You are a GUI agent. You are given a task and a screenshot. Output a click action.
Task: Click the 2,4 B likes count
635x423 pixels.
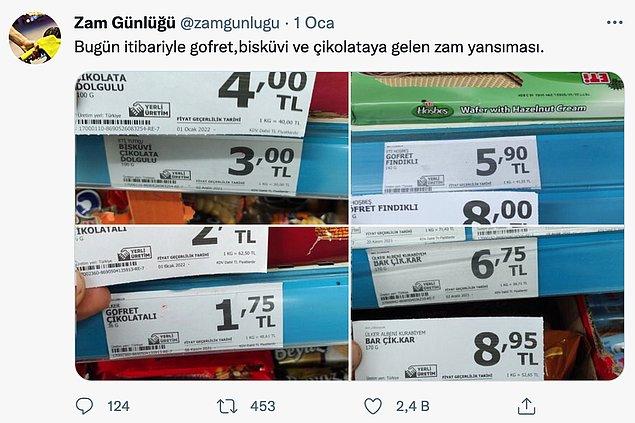click(x=412, y=406)
